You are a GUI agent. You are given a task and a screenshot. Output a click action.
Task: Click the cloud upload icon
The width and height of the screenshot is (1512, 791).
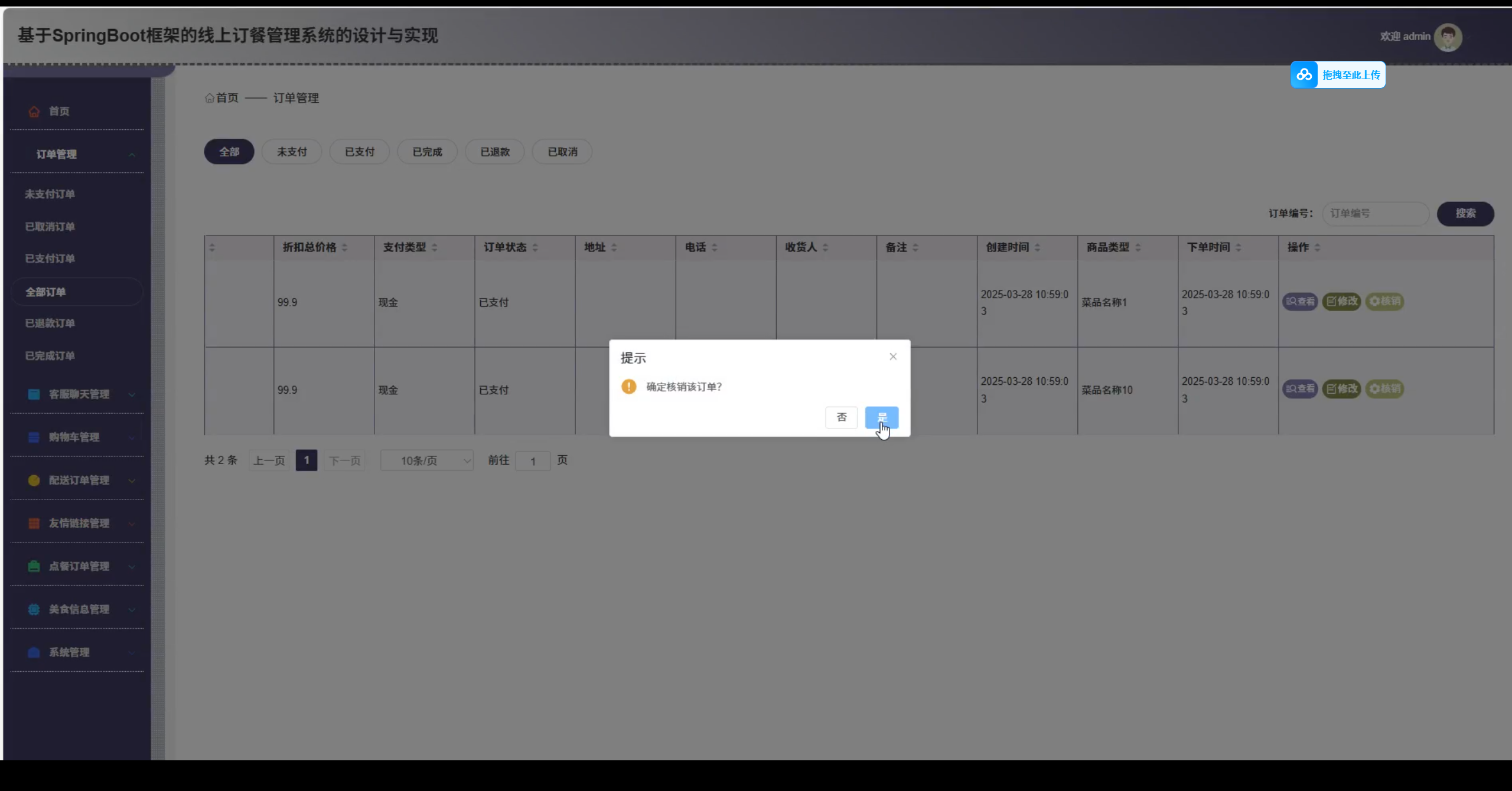pyautogui.click(x=1304, y=75)
